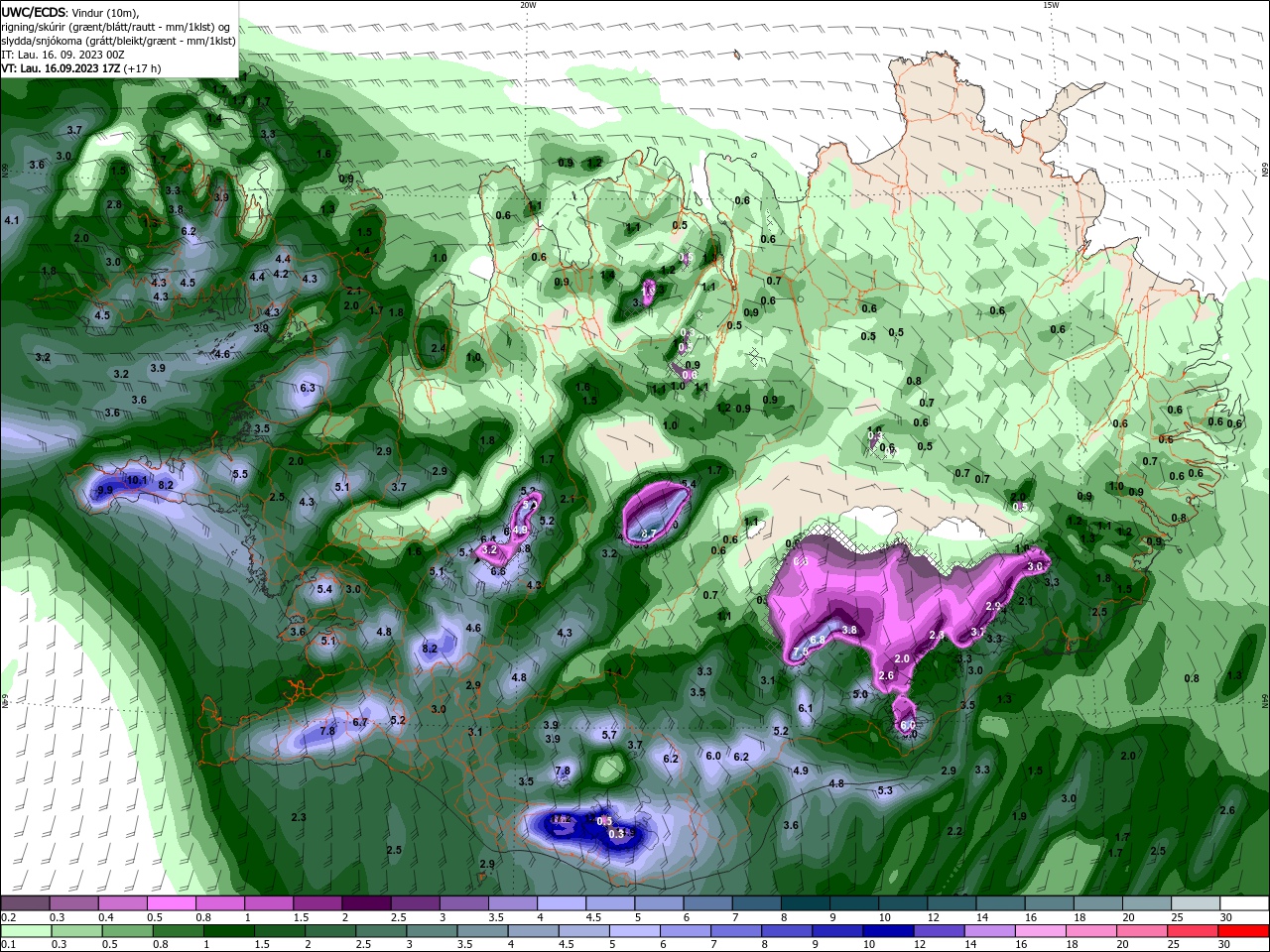
Task: Click the light gray 25–30 swatch in upper legend row
Action: pyautogui.click(x=1195, y=903)
